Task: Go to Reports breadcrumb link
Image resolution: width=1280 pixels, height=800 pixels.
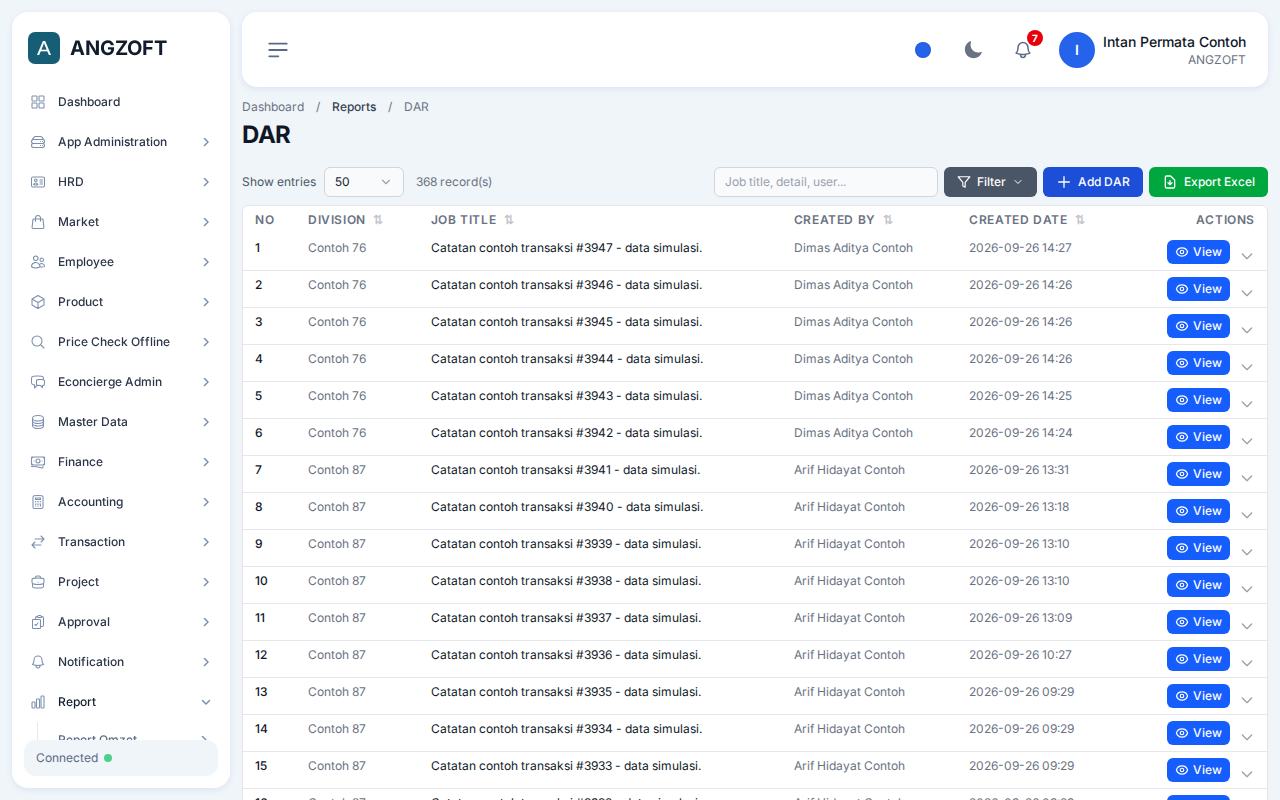Action: point(354,107)
